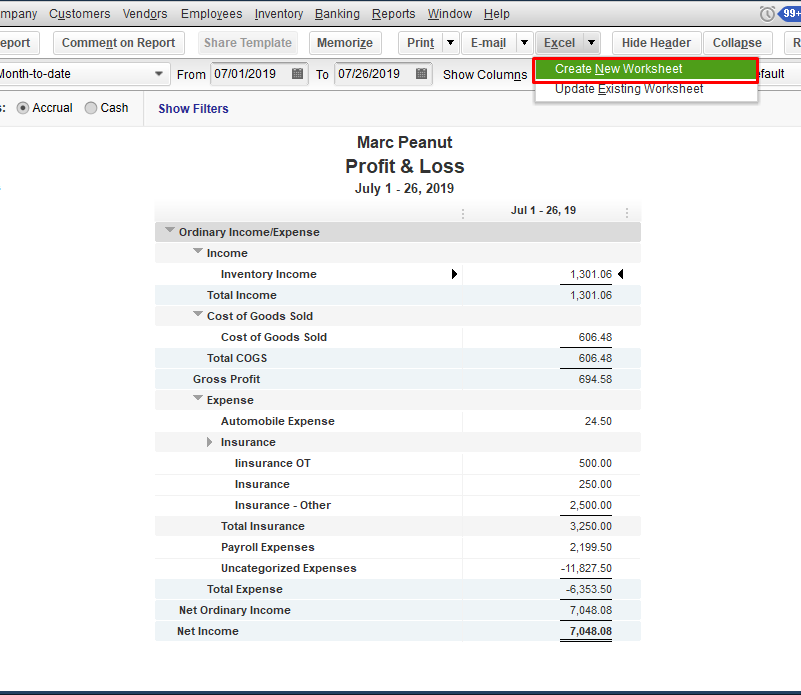Click the Hide Header button
This screenshot has width=801, height=695.
656,42
